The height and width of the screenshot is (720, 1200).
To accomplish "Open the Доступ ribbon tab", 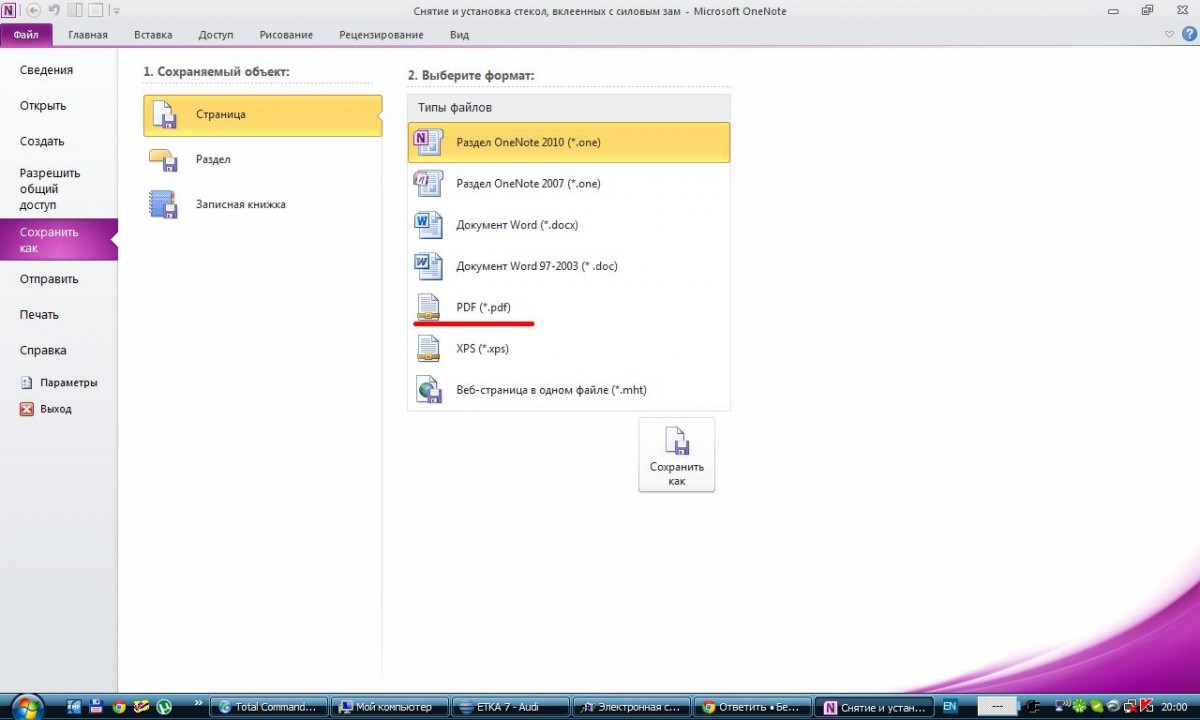I will (x=215, y=35).
